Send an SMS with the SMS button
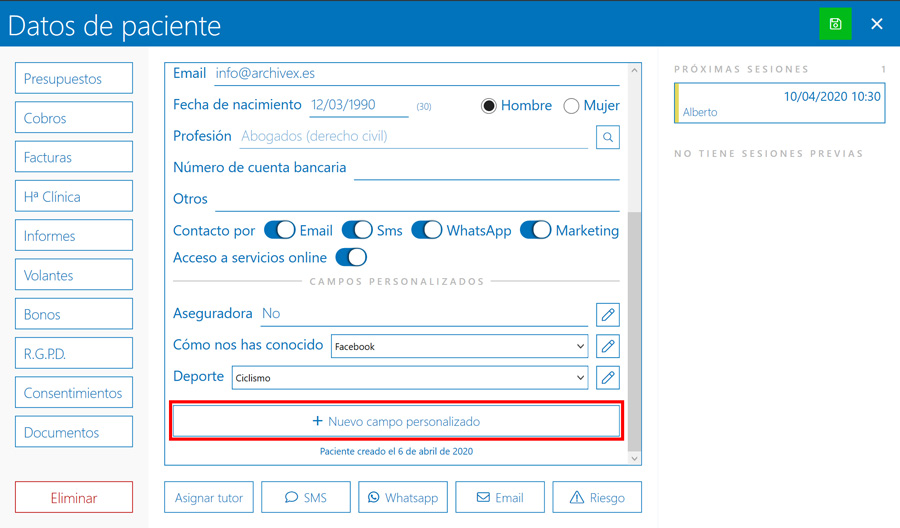The height and width of the screenshot is (528, 900). (306, 497)
